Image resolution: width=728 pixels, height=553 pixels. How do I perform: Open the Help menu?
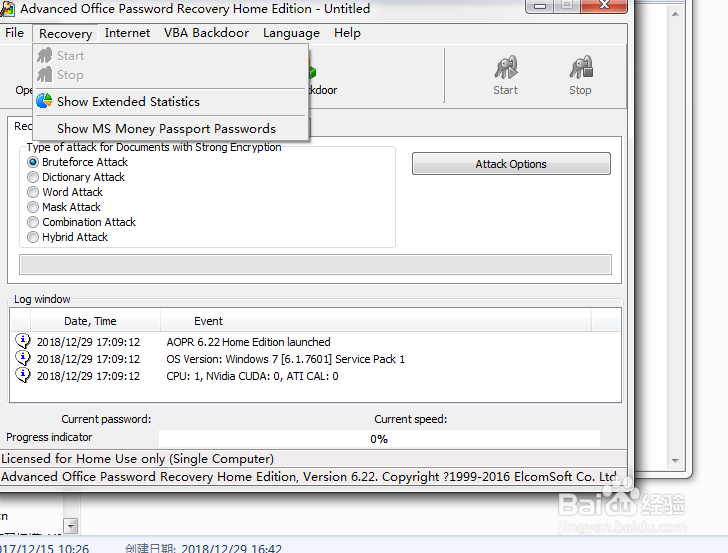tap(347, 33)
